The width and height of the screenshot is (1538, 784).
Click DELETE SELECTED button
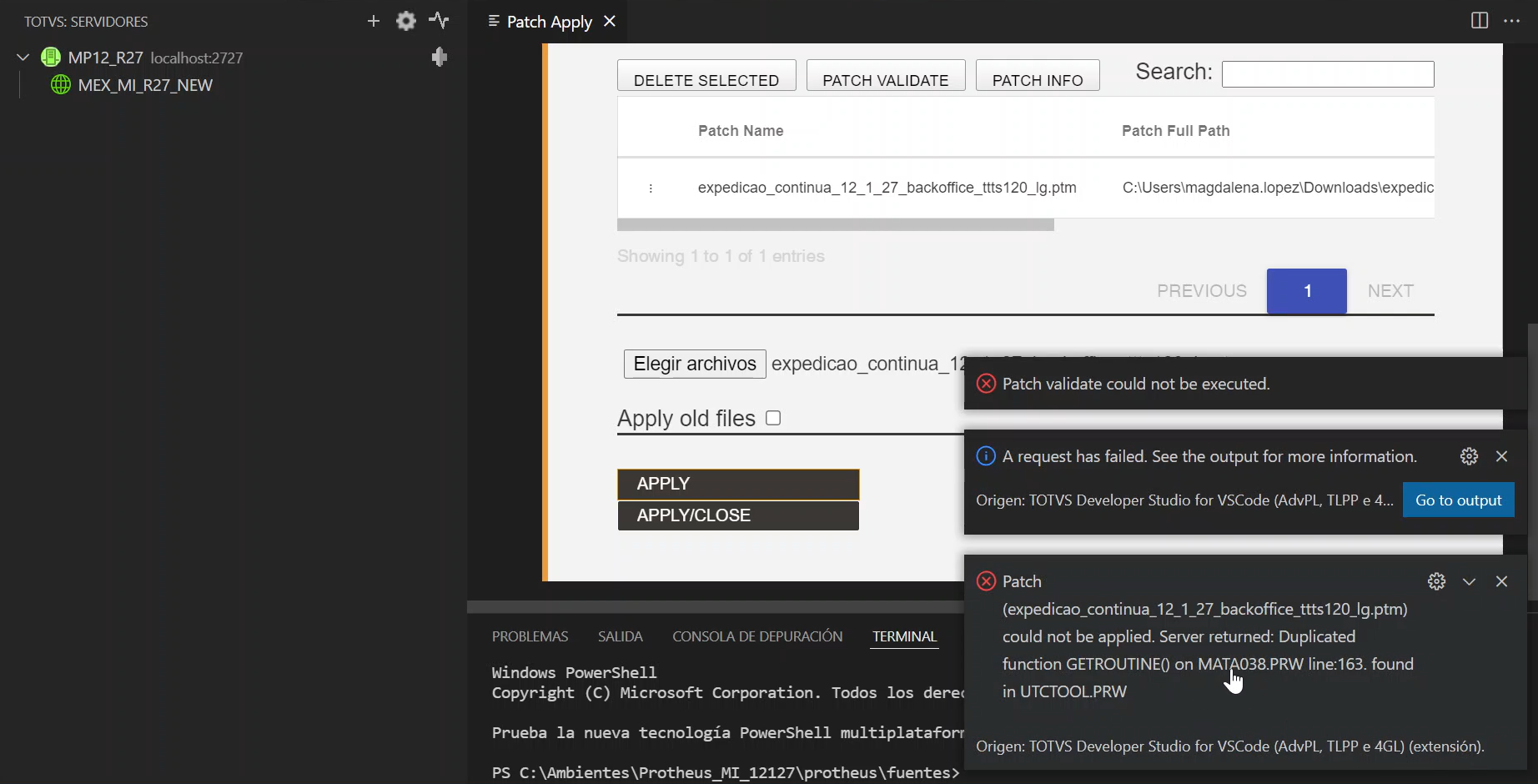706,76
